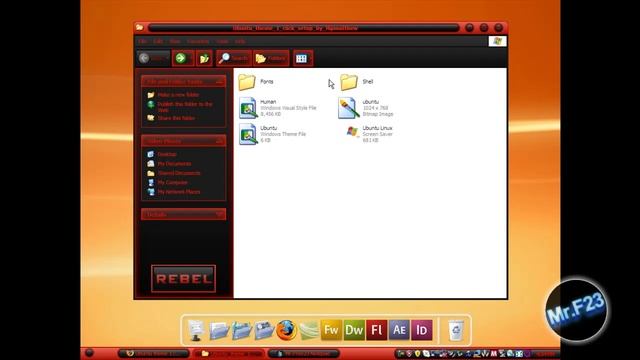Image resolution: width=640 pixels, height=360 pixels.
Task: Select the Fonts folder icon
Action: click(247, 82)
